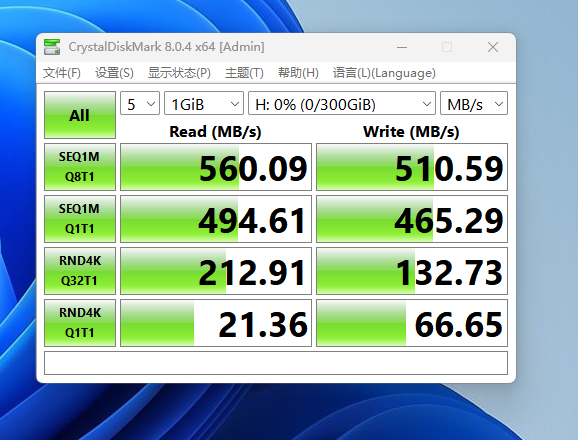
Task: Click the 510.59 write result
Action: tap(412, 167)
